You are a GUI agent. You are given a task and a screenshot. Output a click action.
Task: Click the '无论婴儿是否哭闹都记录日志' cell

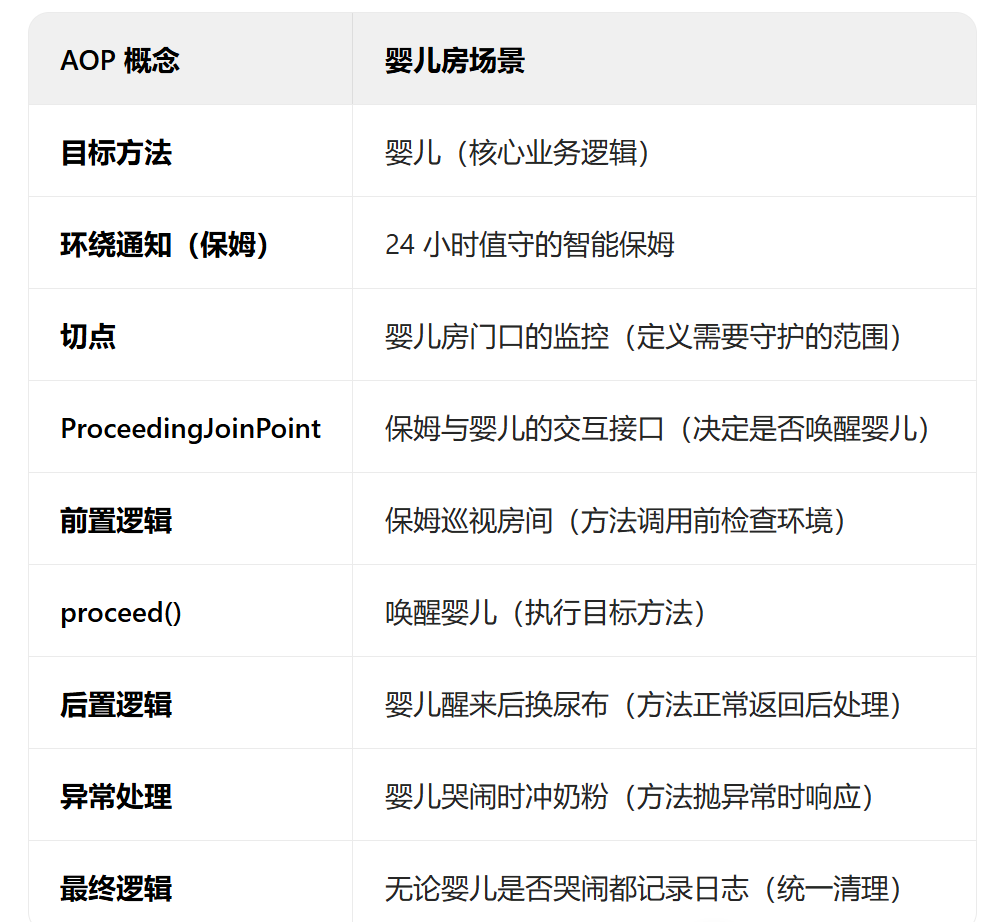665,881
